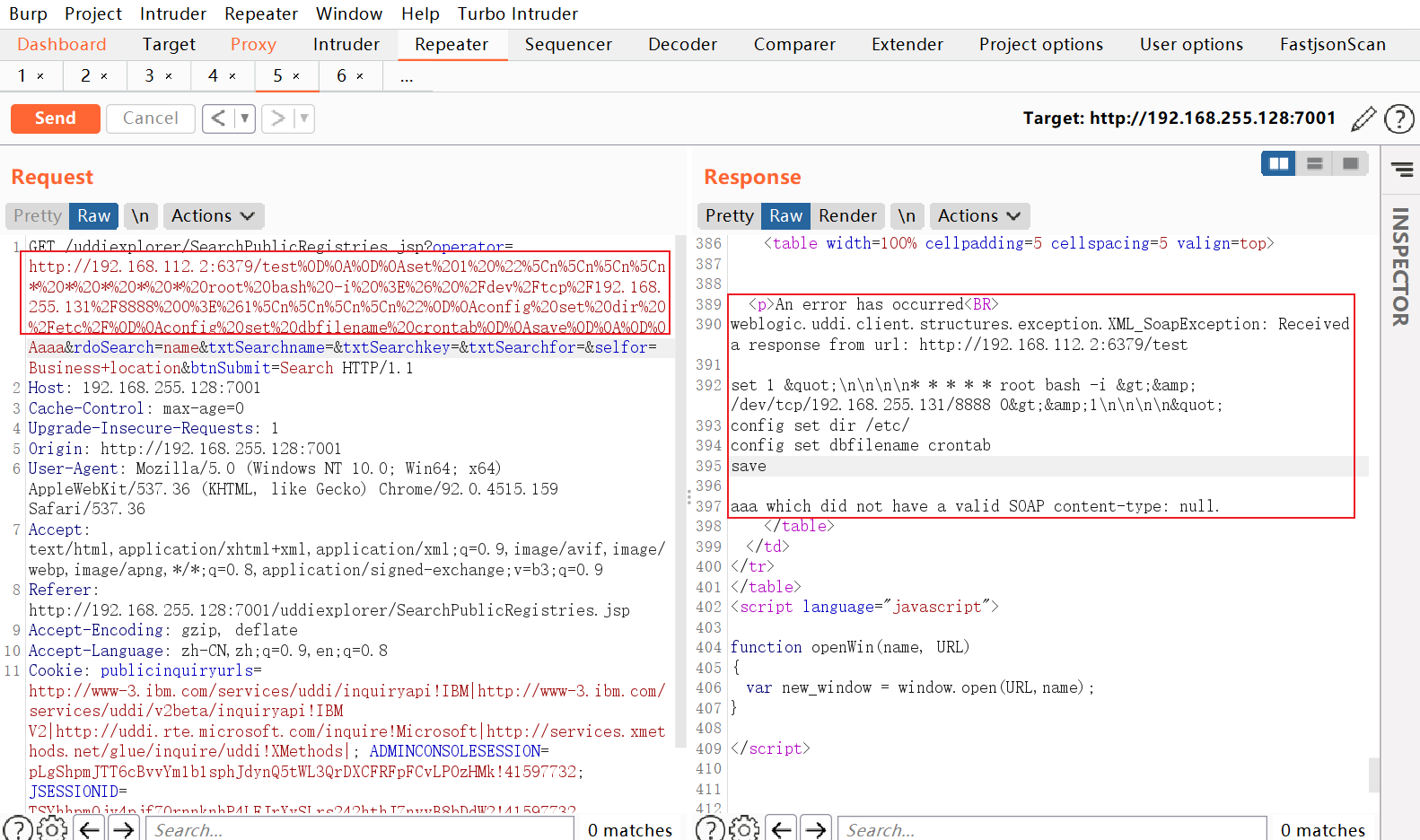Go back to previous request in history
The width and height of the screenshot is (1420, 840).
(218, 118)
